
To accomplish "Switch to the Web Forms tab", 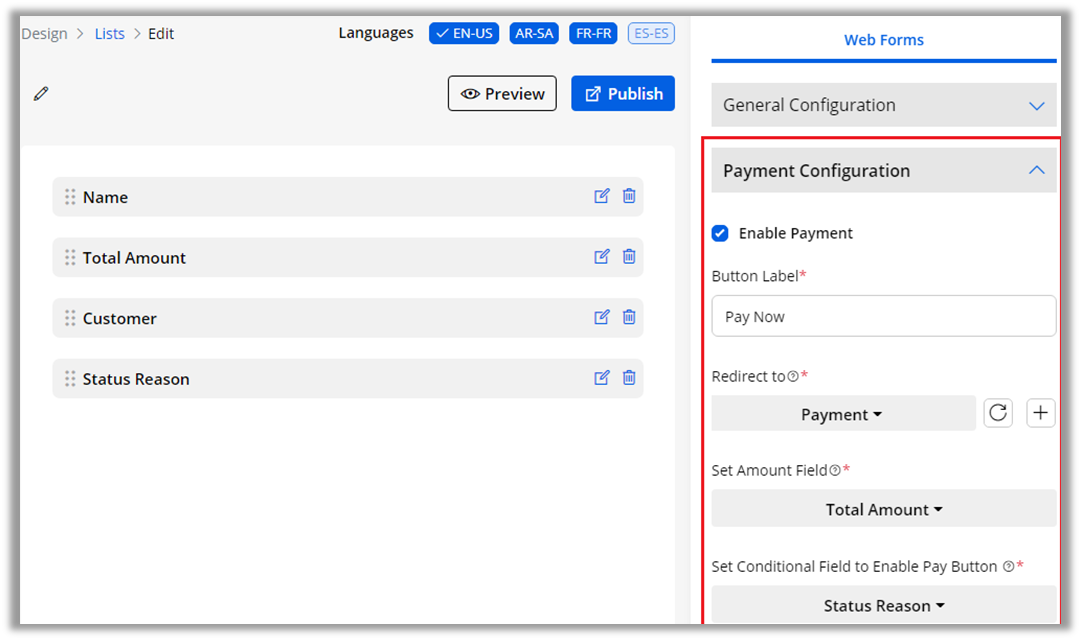I will [x=883, y=40].
